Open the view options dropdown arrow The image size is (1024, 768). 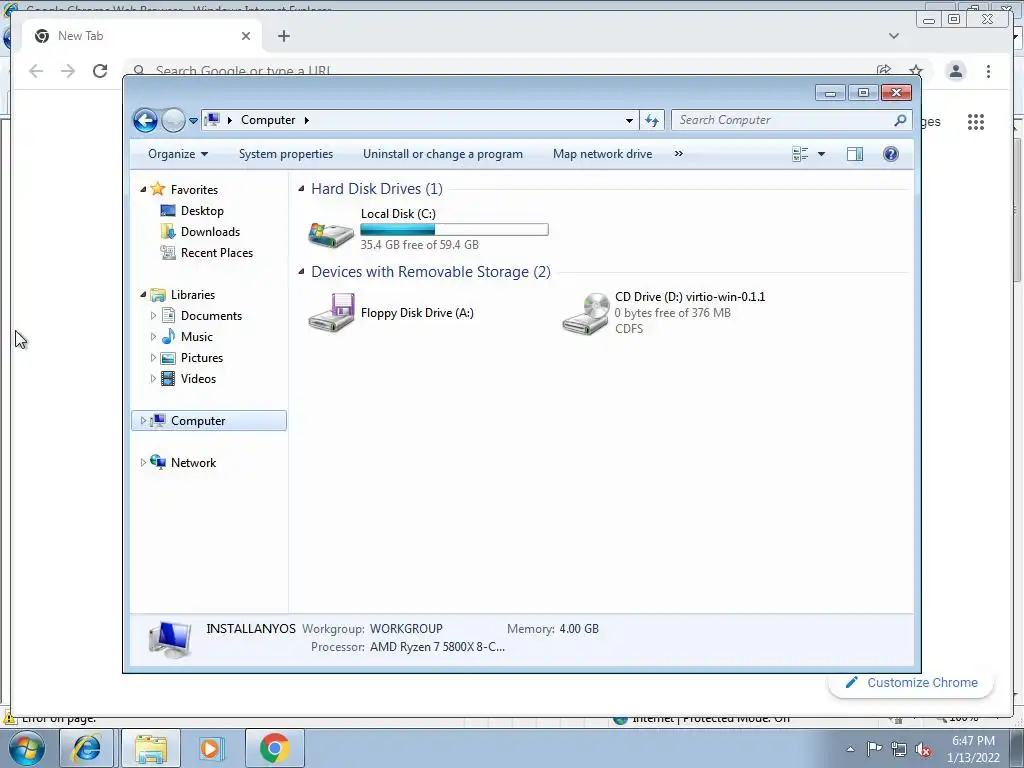tap(821, 154)
